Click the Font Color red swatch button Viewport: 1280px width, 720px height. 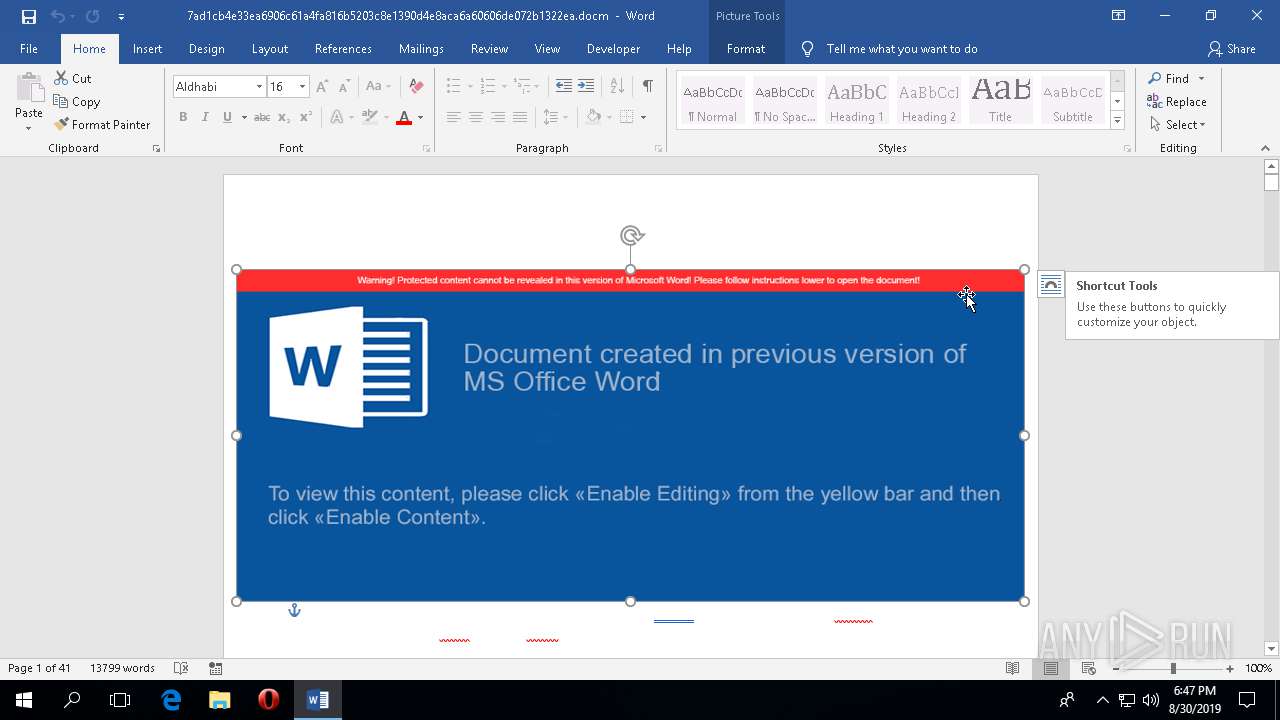[404, 117]
